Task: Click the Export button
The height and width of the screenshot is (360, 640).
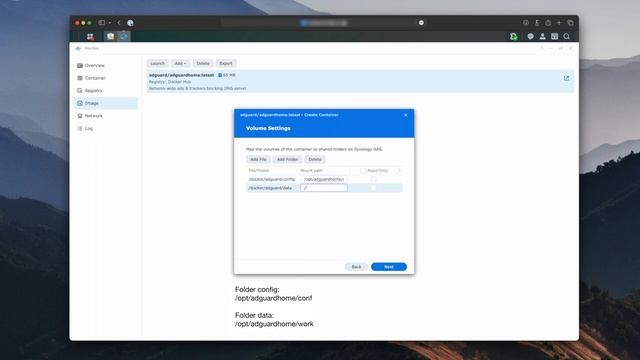Action: click(226, 63)
